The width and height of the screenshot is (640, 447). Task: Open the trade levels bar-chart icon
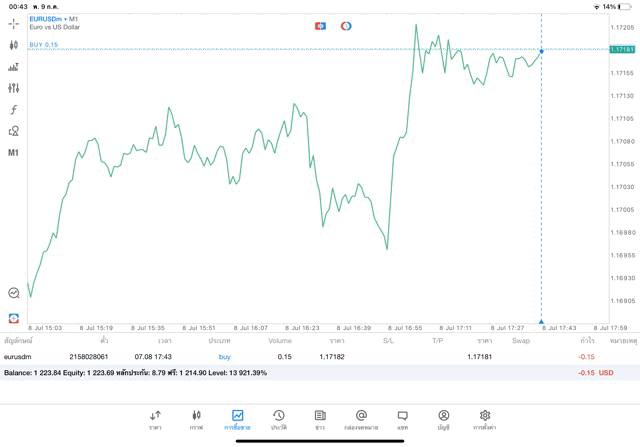coord(14,67)
